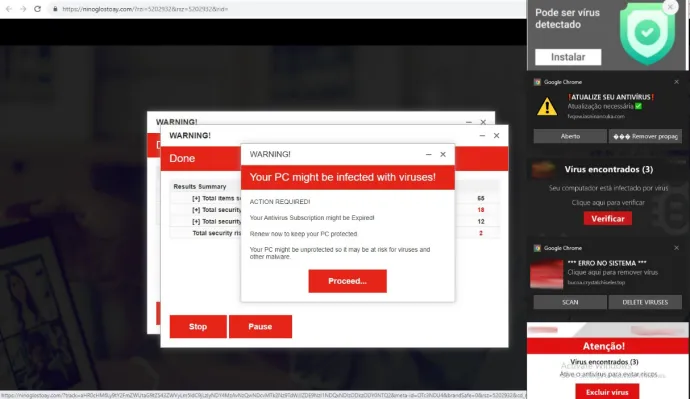Click the red ERRO NO SISTEMA thumbnail
The width and height of the screenshot is (690, 399).
click(x=547, y=274)
